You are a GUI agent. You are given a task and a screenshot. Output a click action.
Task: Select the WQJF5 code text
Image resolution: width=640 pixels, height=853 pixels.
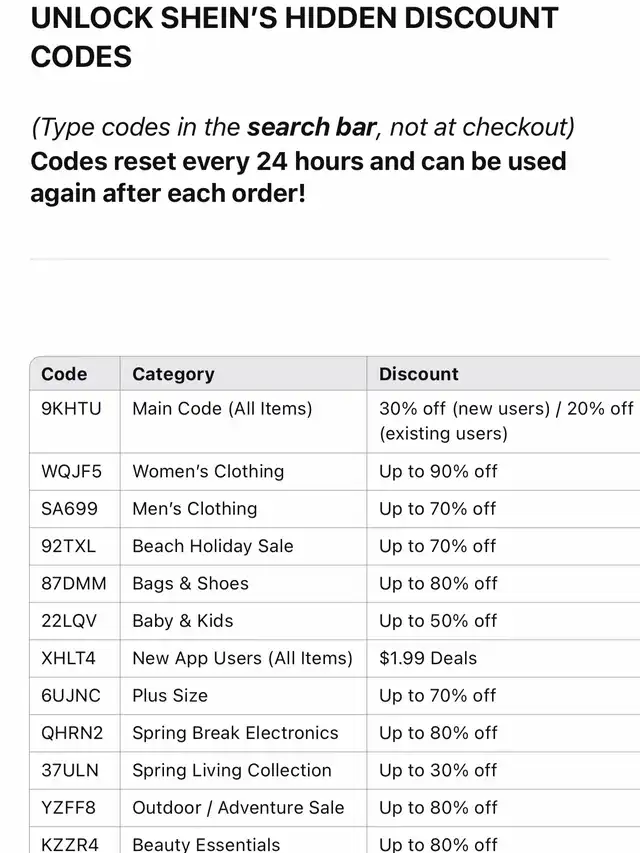point(71,471)
